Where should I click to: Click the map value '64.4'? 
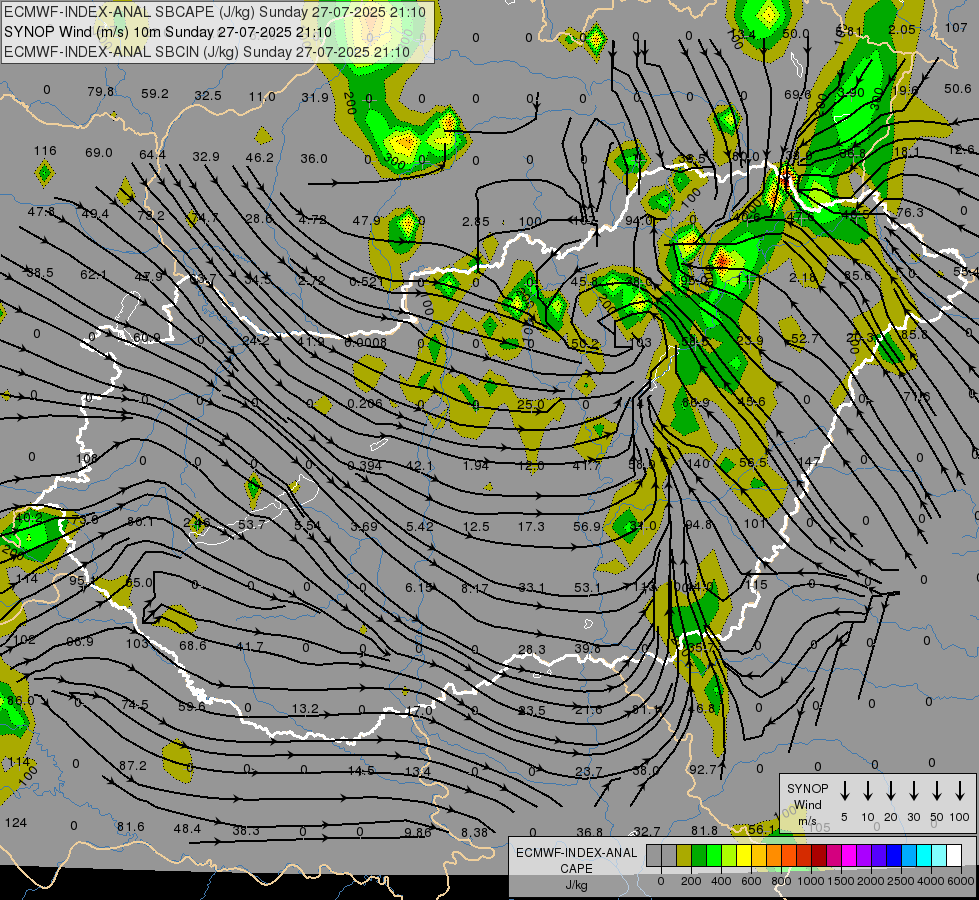tap(152, 154)
